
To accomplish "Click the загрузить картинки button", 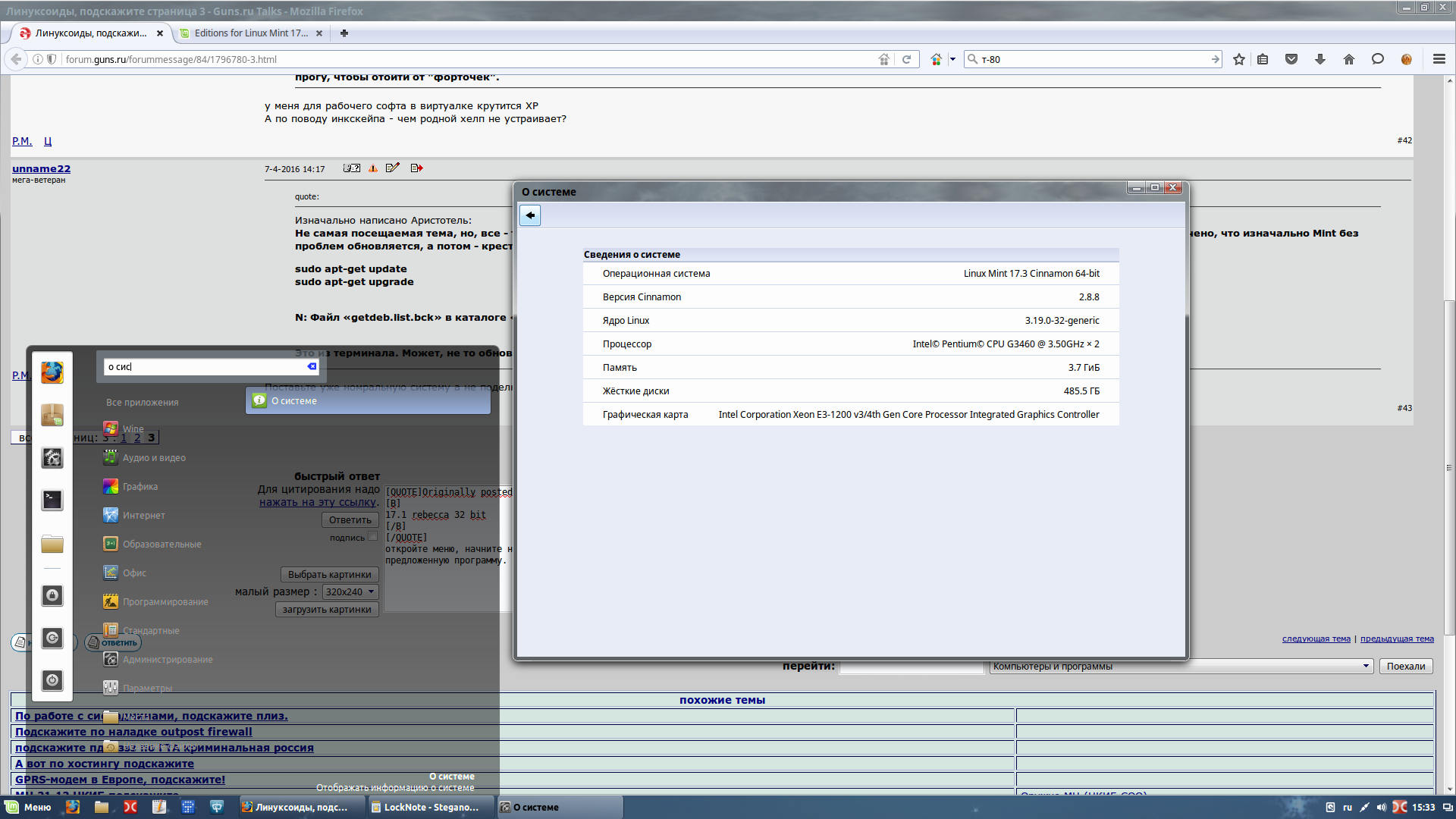I will point(327,610).
